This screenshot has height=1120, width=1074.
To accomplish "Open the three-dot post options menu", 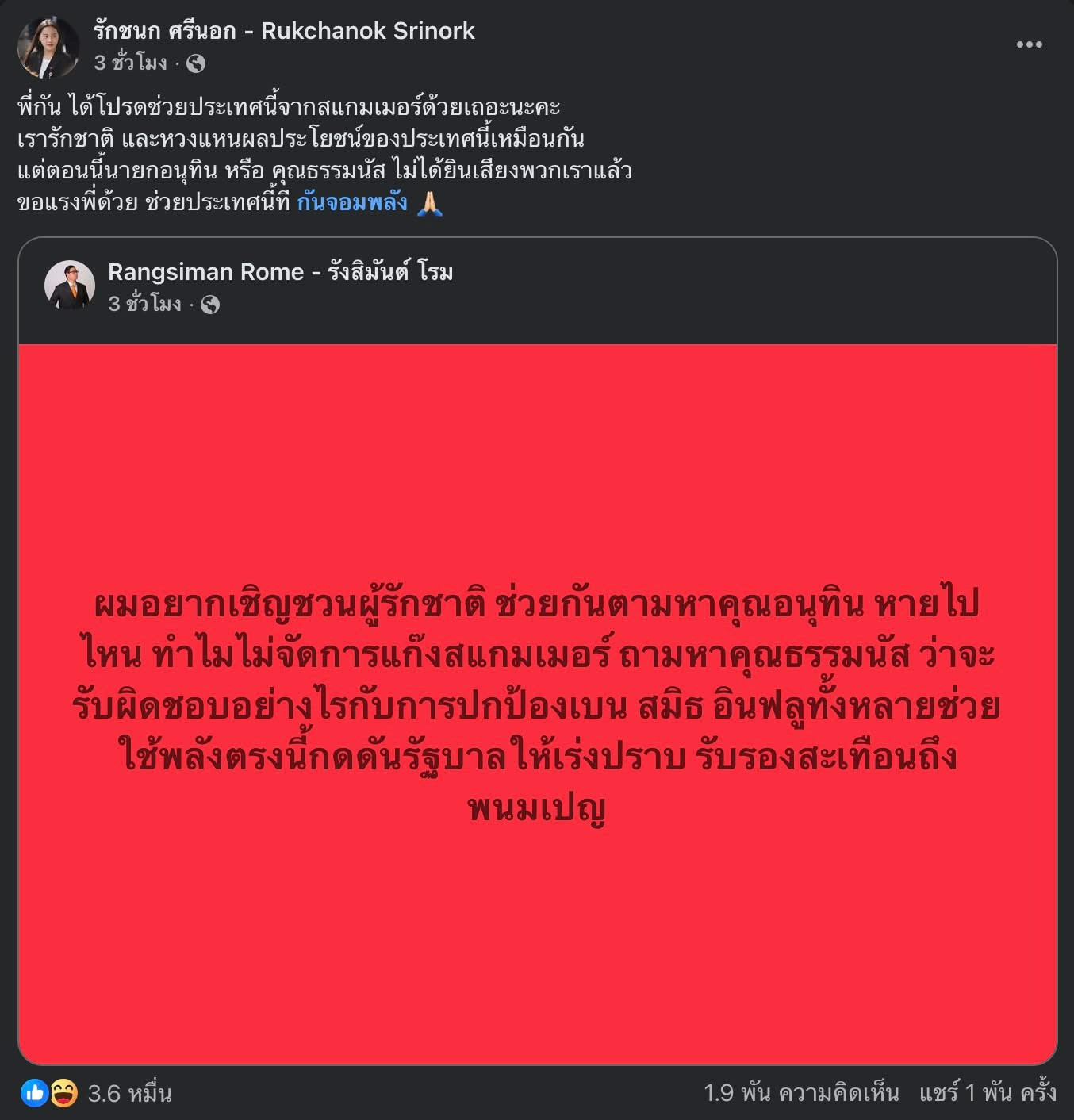I will 1029,44.
